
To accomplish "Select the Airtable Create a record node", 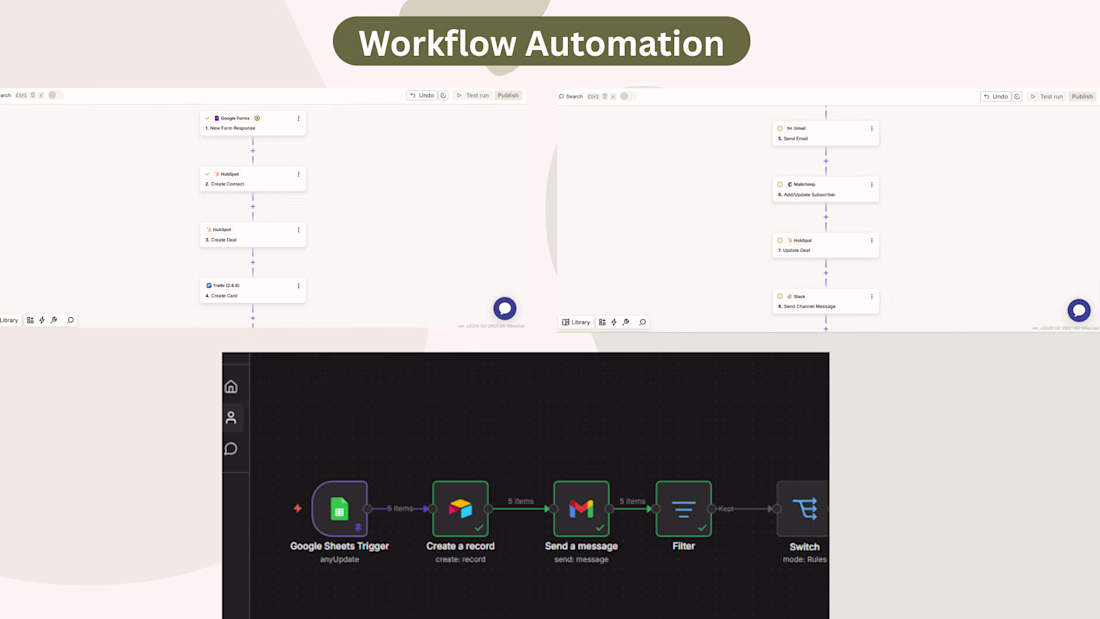I will pyautogui.click(x=460, y=509).
